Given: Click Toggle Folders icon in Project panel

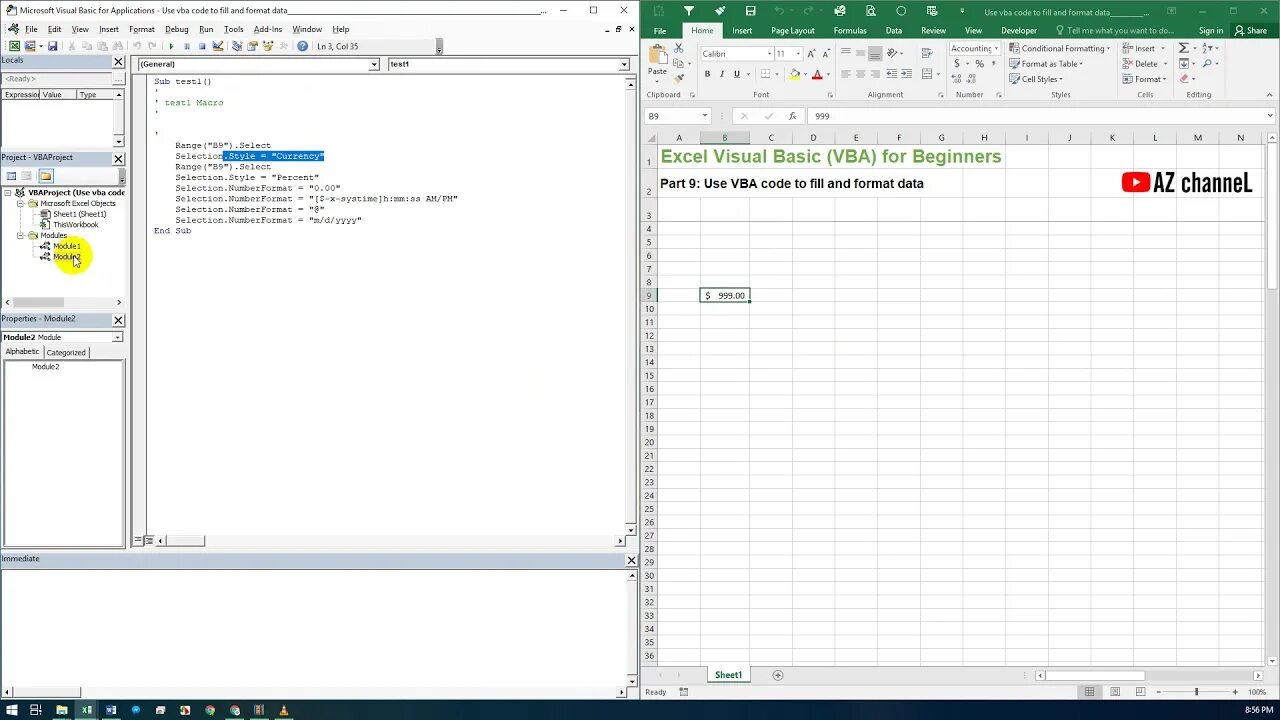Looking at the screenshot, I should [45, 176].
